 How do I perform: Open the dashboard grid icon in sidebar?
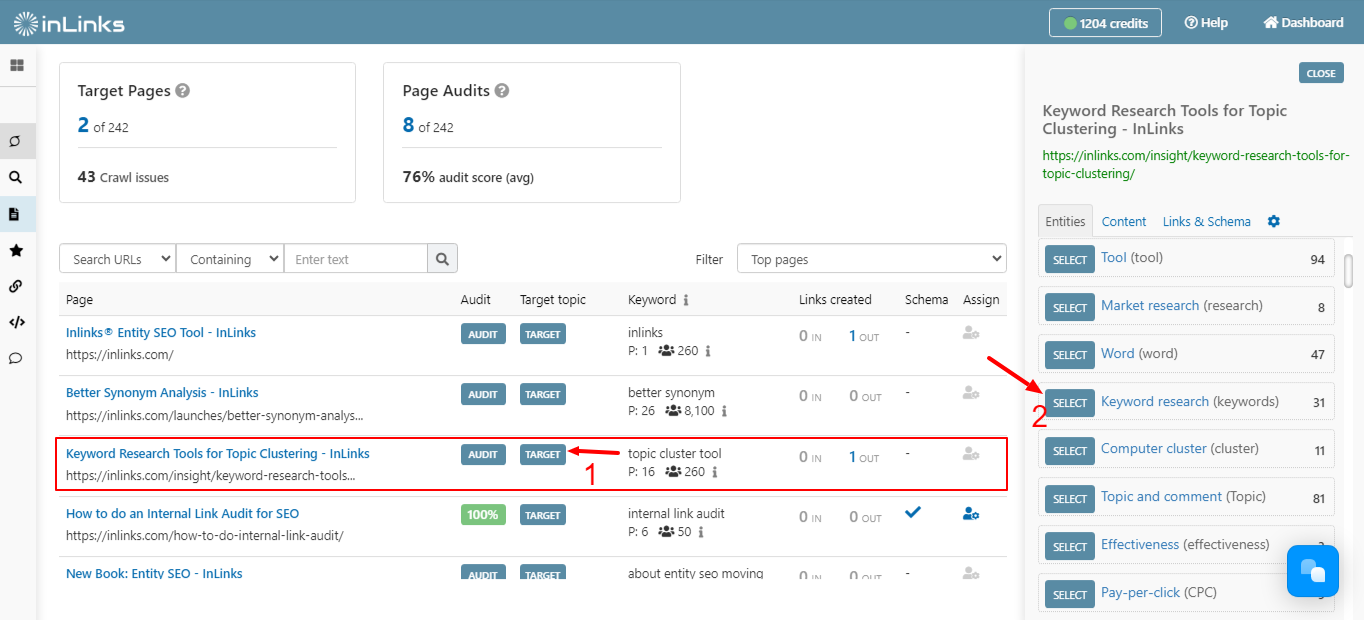pos(16,65)
